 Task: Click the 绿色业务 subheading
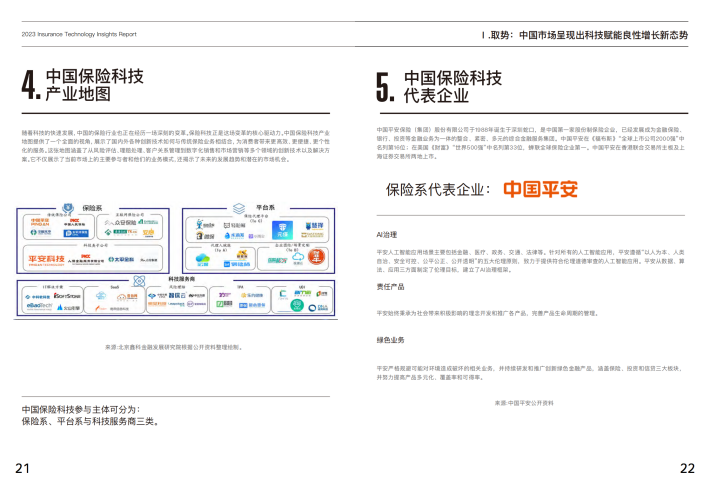tap(390, 340)
